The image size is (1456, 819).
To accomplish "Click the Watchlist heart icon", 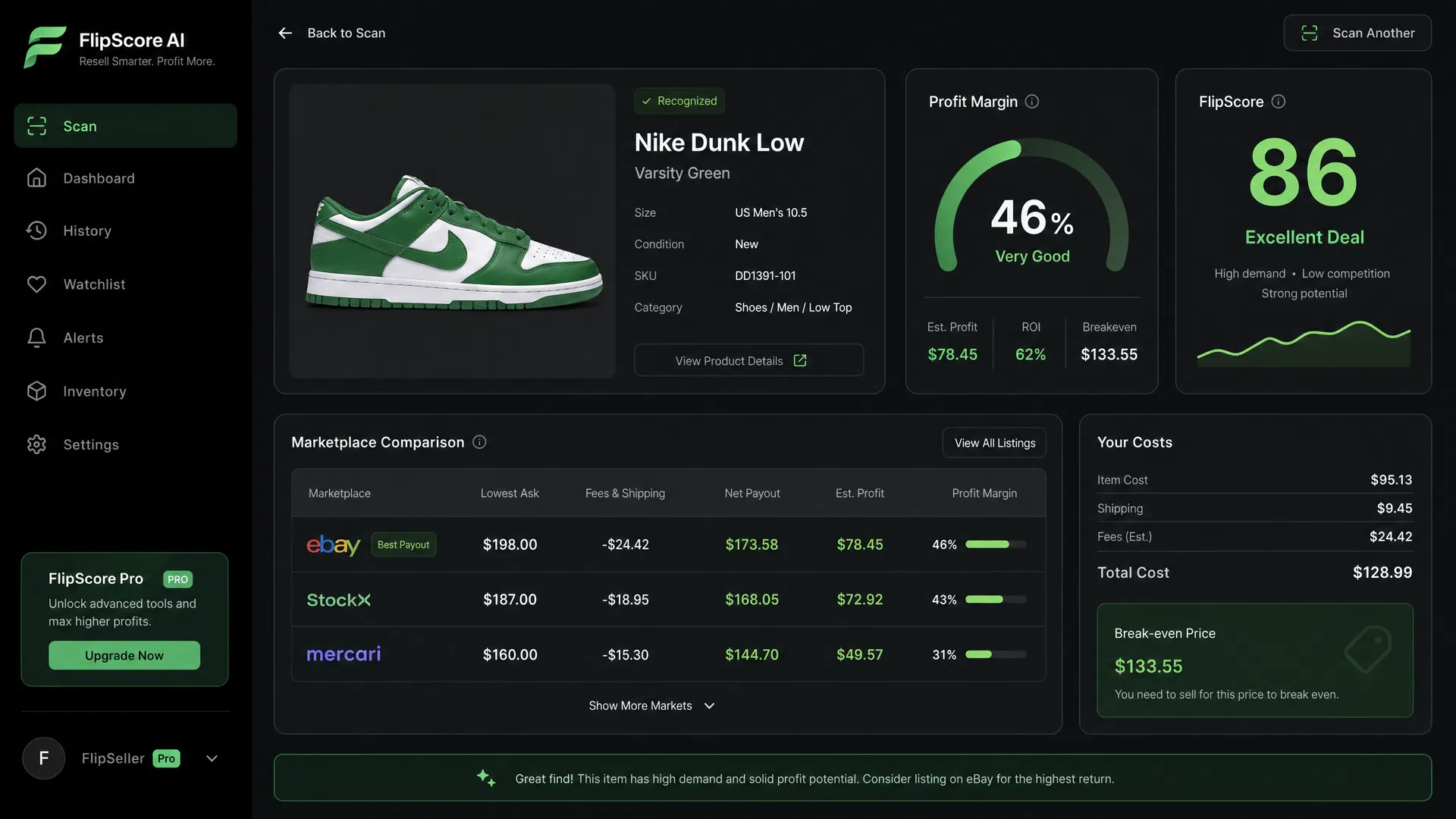I will point(36,284).
